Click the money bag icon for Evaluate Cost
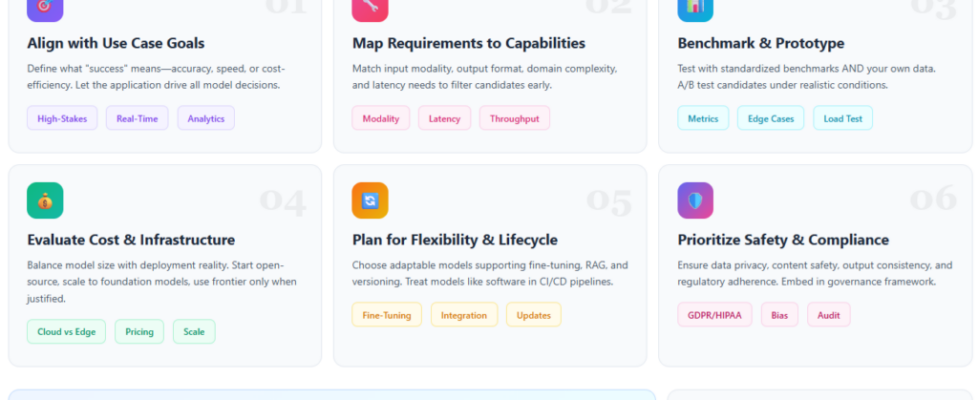 pos(45,200)
